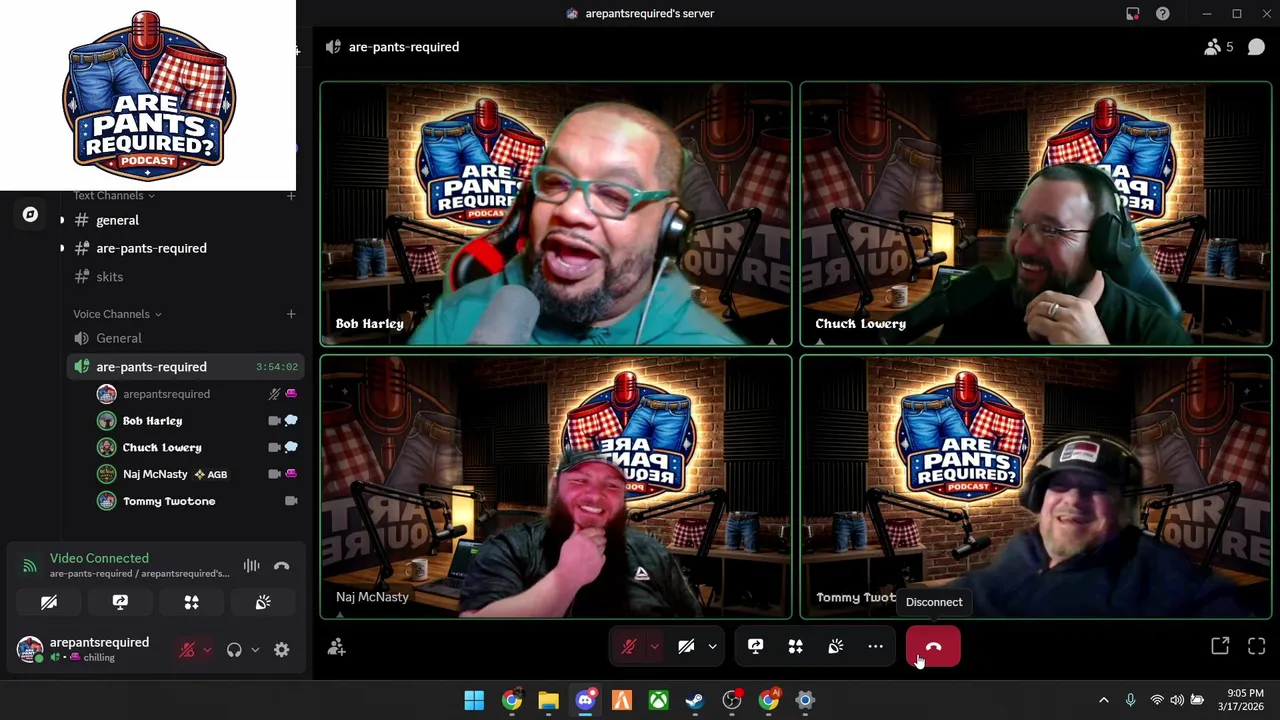
Task: Show hidden icons in system tray
Action: tap(1104, 700)
